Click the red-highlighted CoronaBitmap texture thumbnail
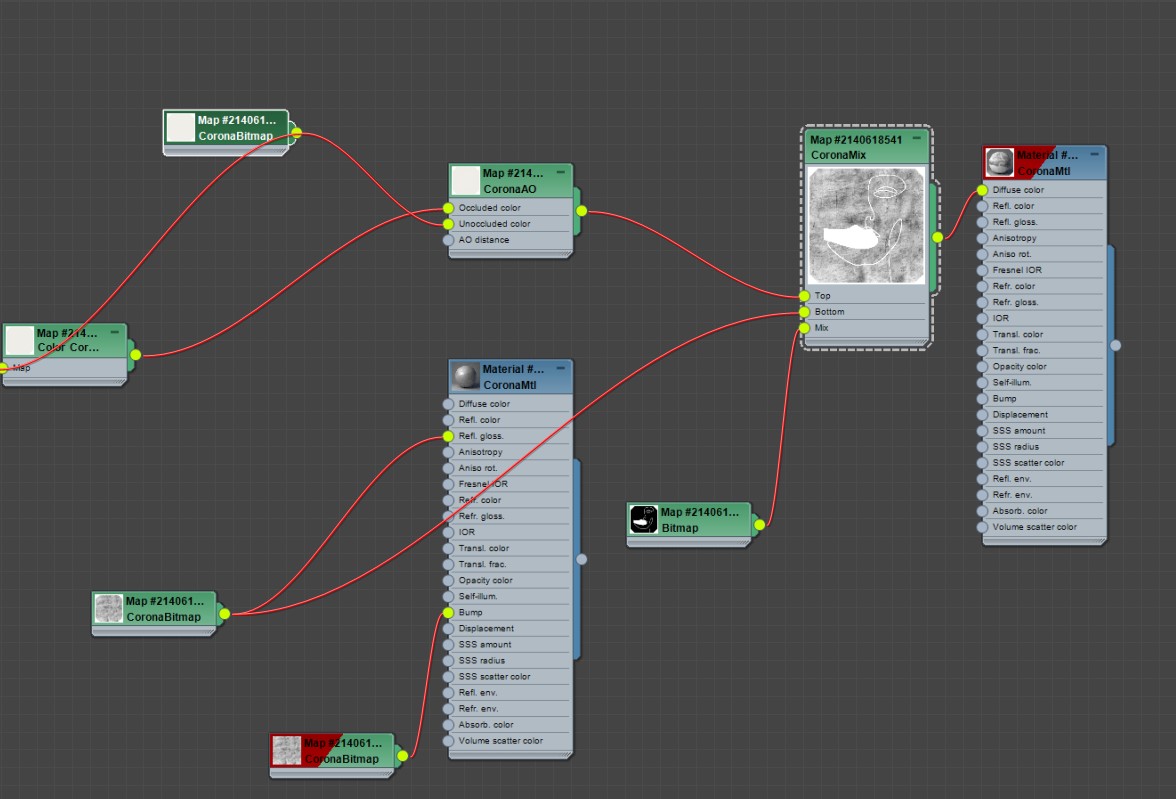The image size is (1176, 799). click(286, 751)
